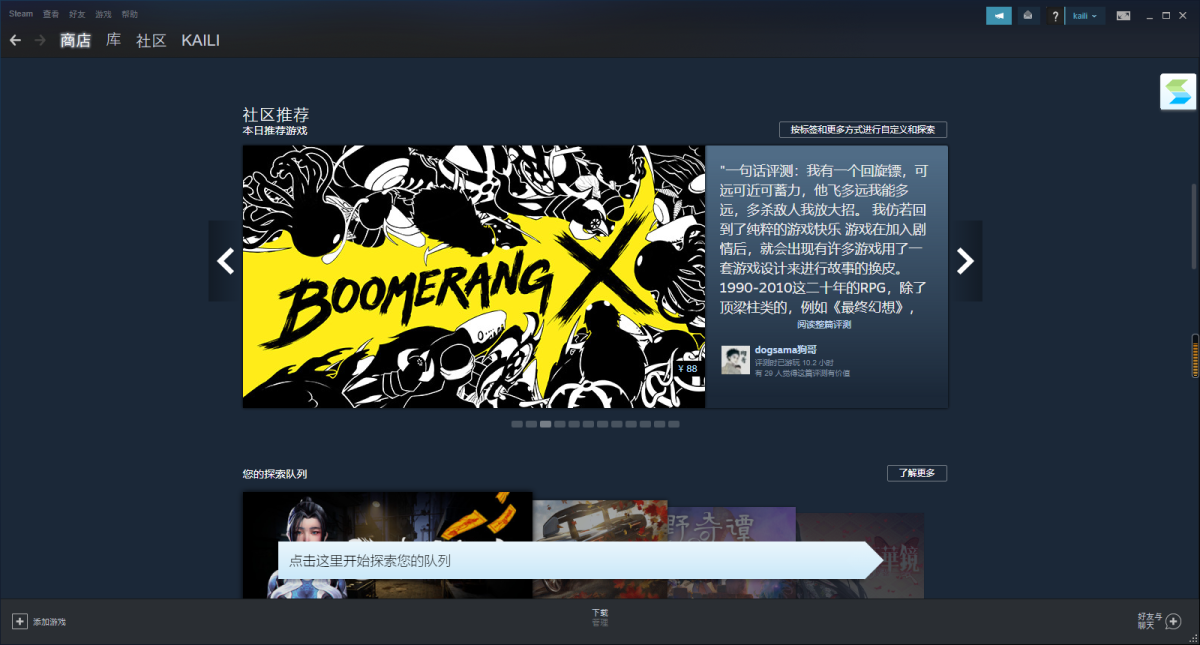Open dogsama reviewer avatar
1200x645 pixels.
pyautogui.click(x=735, y=360)
